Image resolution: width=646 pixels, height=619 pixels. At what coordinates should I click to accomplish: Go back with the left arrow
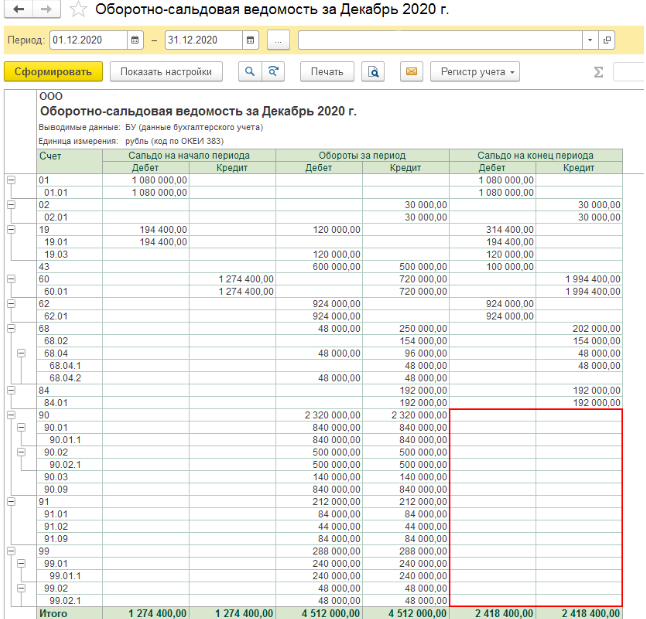(19, 9)
